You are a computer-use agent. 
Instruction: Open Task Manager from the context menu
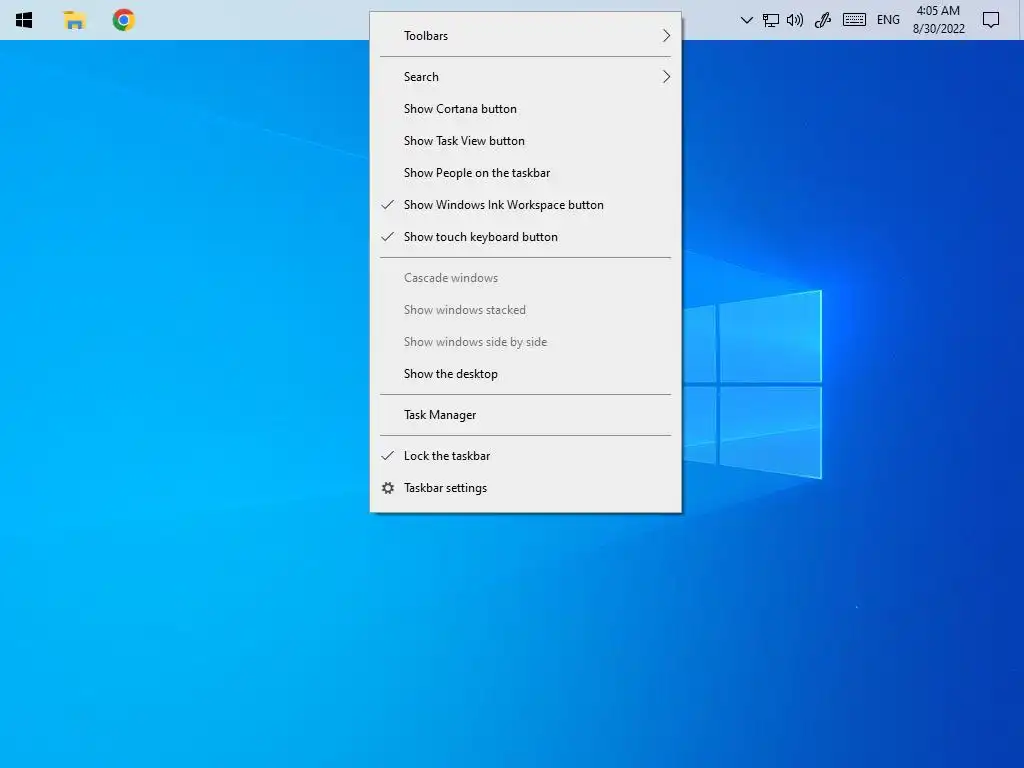(526, 415)
